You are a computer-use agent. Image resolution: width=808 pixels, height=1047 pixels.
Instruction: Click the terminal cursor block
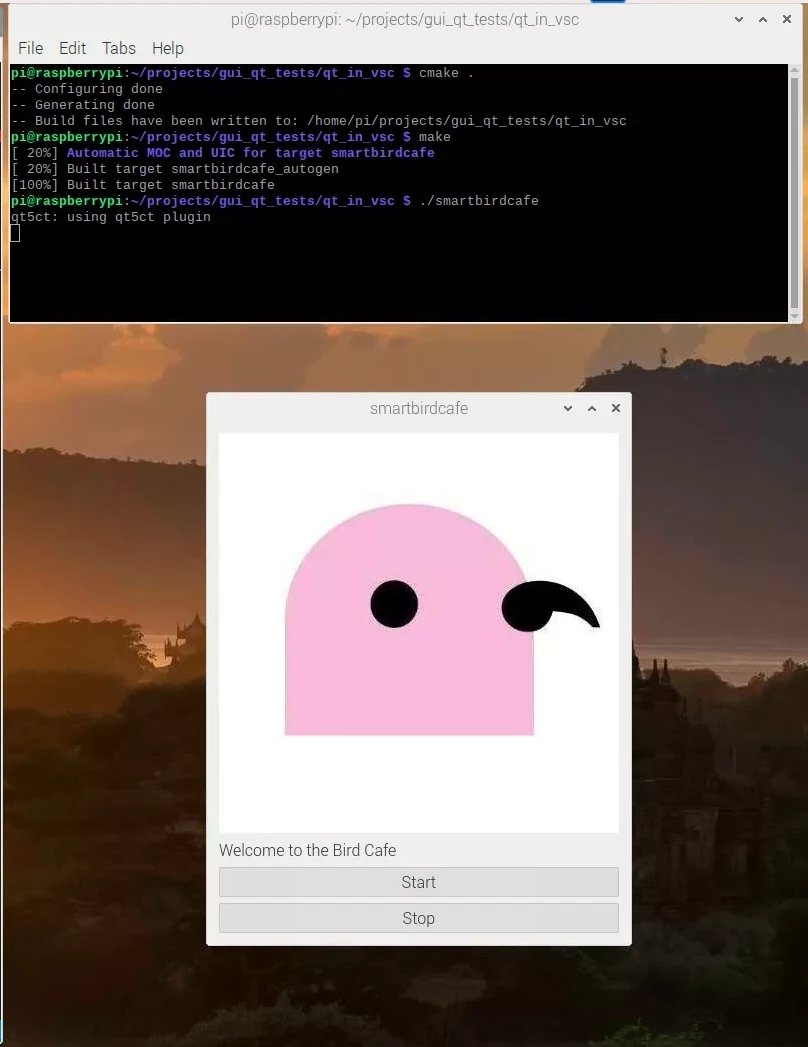(15, 233)
